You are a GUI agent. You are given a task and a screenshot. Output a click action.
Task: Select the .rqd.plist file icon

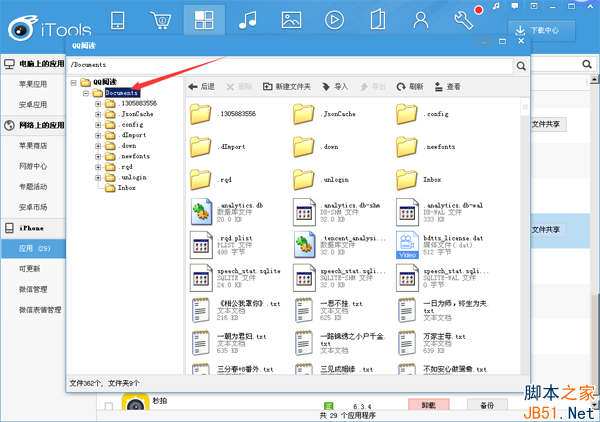pyautogui.click(x=201, y=245)
